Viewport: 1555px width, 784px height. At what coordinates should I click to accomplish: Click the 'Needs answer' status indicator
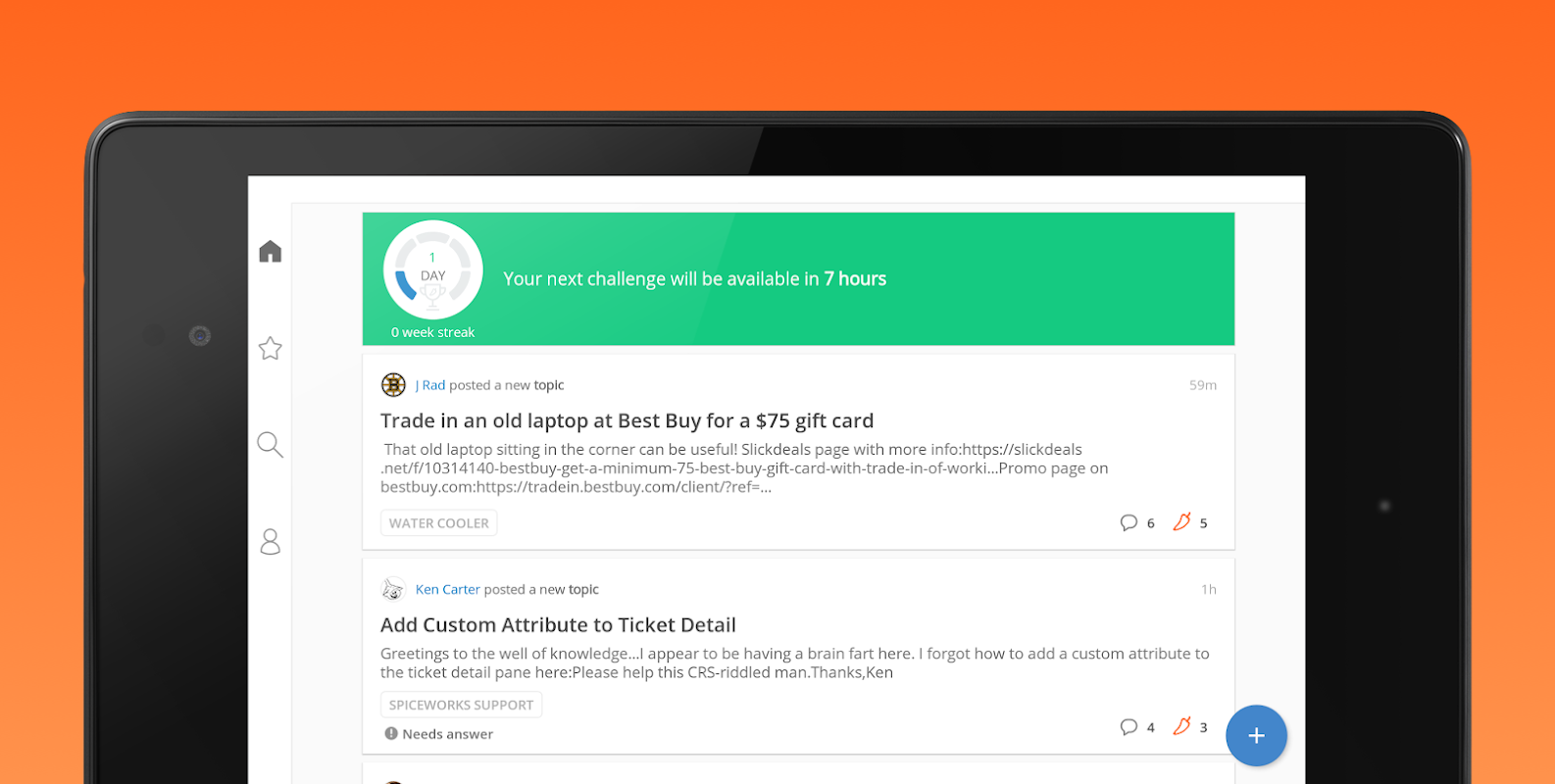click(438, 734)
